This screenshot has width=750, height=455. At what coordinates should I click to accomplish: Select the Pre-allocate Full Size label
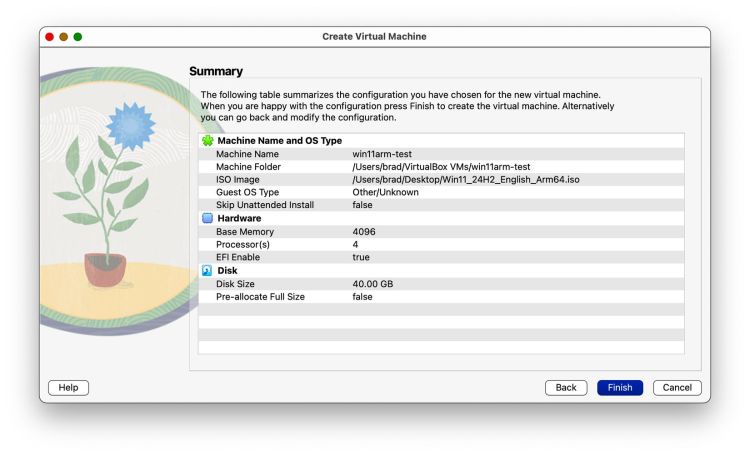coord(260,297)
